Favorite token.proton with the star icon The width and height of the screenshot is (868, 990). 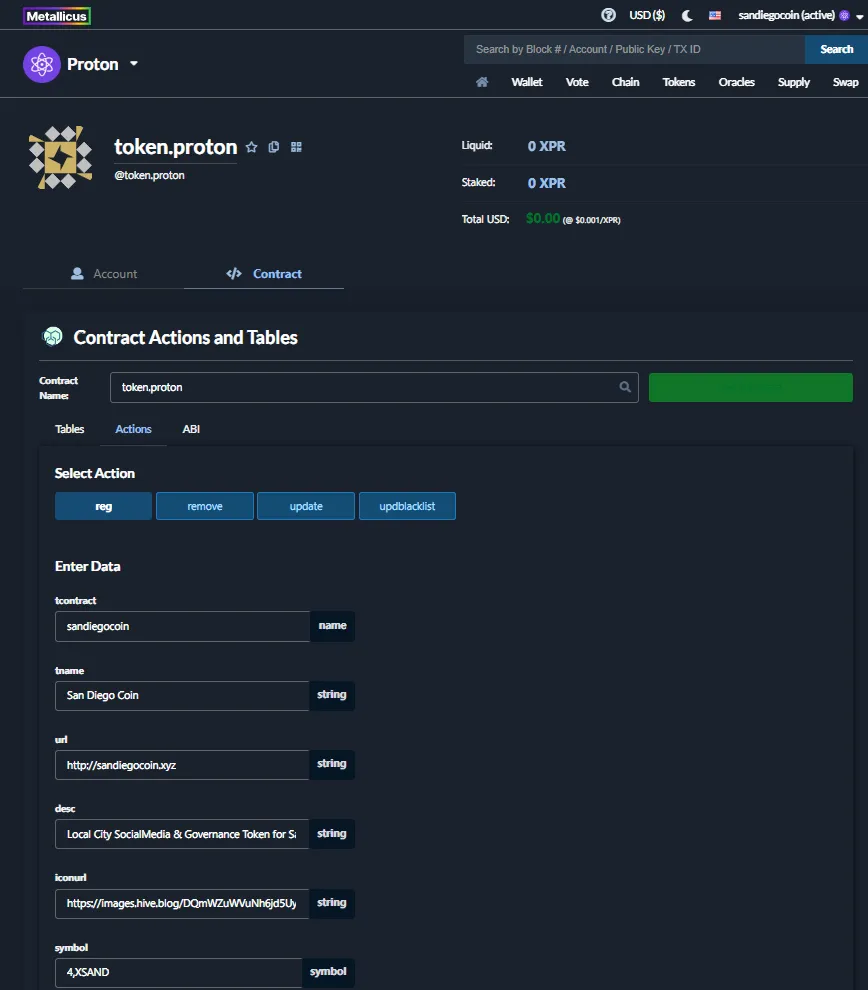point(251,147)
